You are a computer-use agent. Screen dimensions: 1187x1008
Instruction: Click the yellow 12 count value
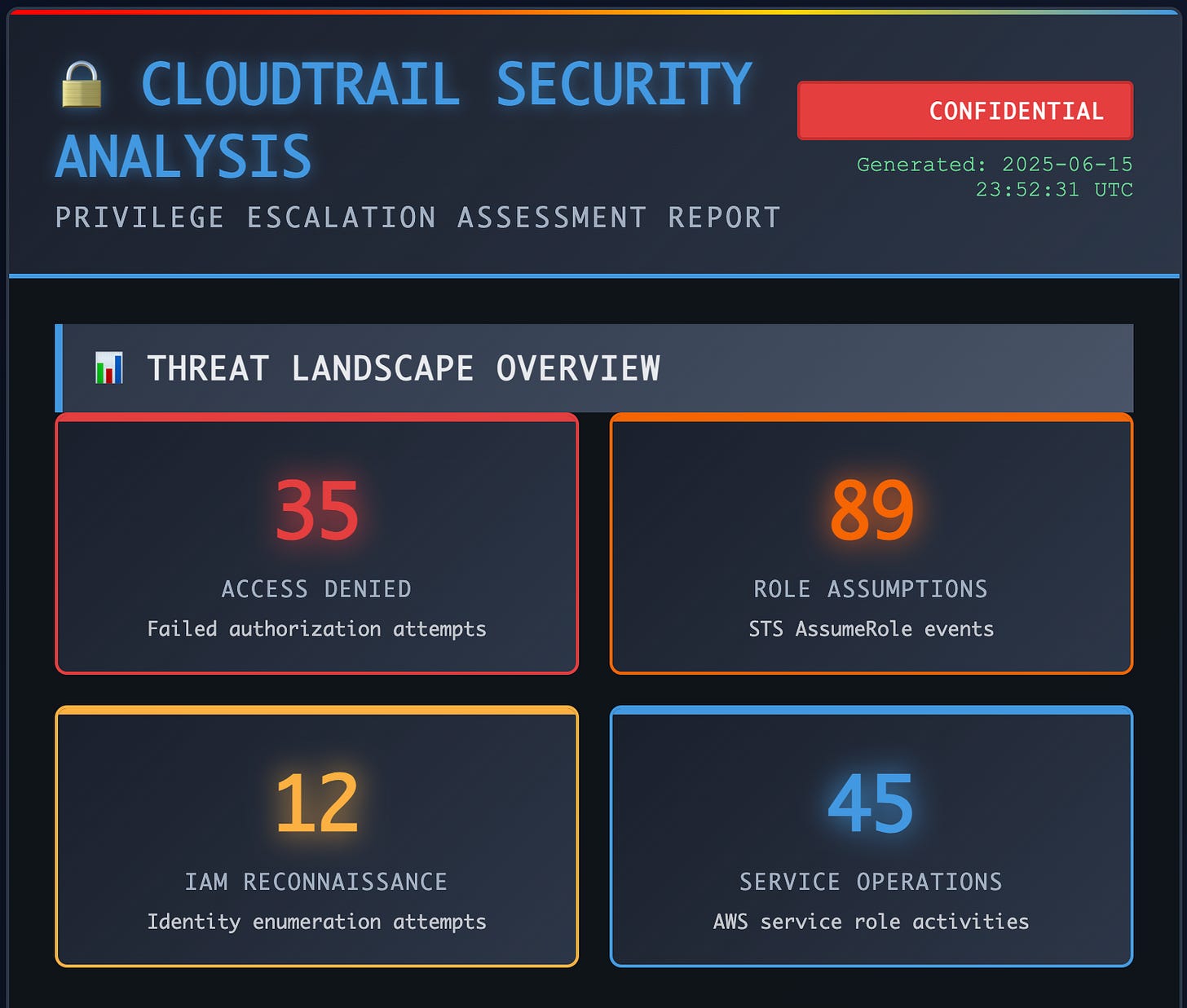tap(317, 804)
